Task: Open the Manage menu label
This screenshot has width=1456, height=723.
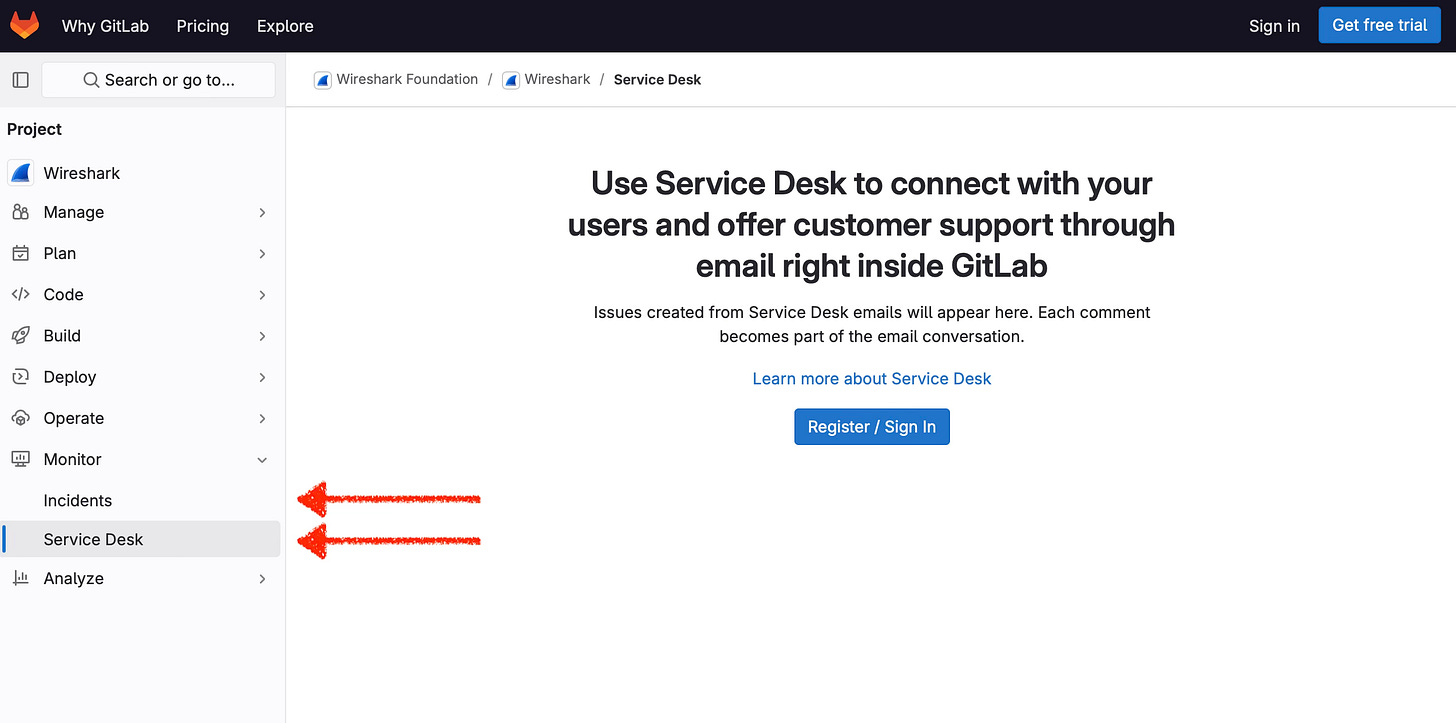Action: tap(74, 212)
